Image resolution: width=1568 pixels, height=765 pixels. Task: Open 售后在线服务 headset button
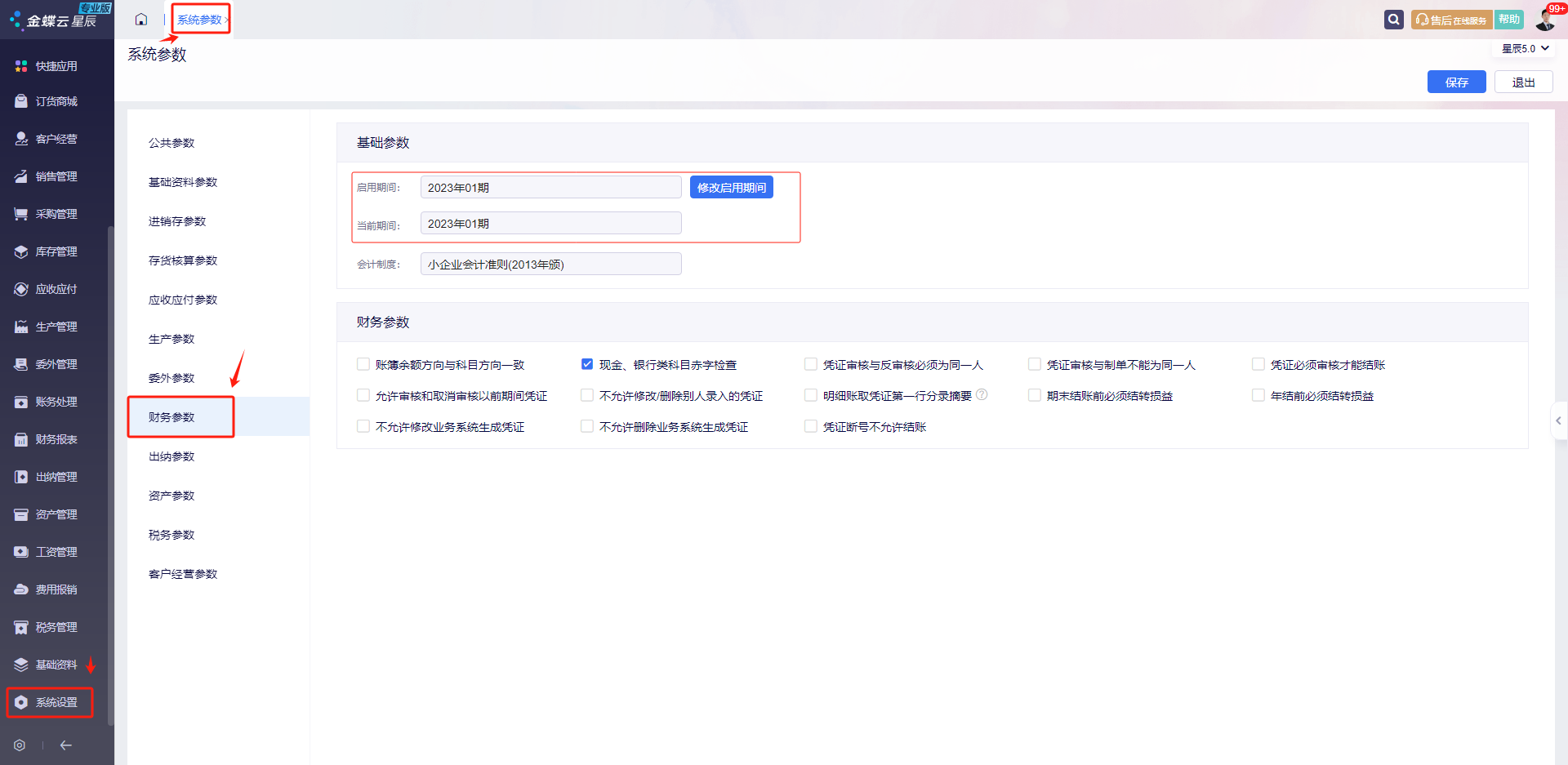[1451, 20]
